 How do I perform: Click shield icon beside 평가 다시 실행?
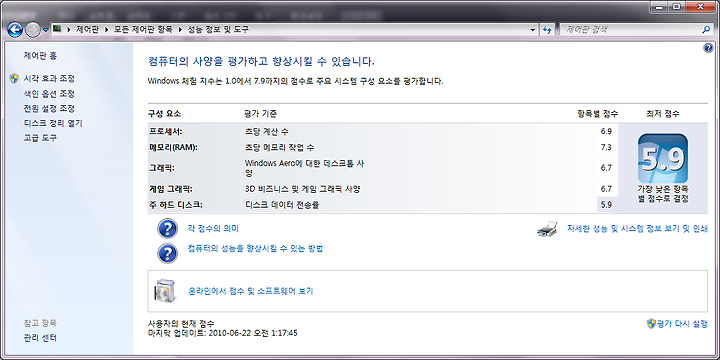point(650,323)
